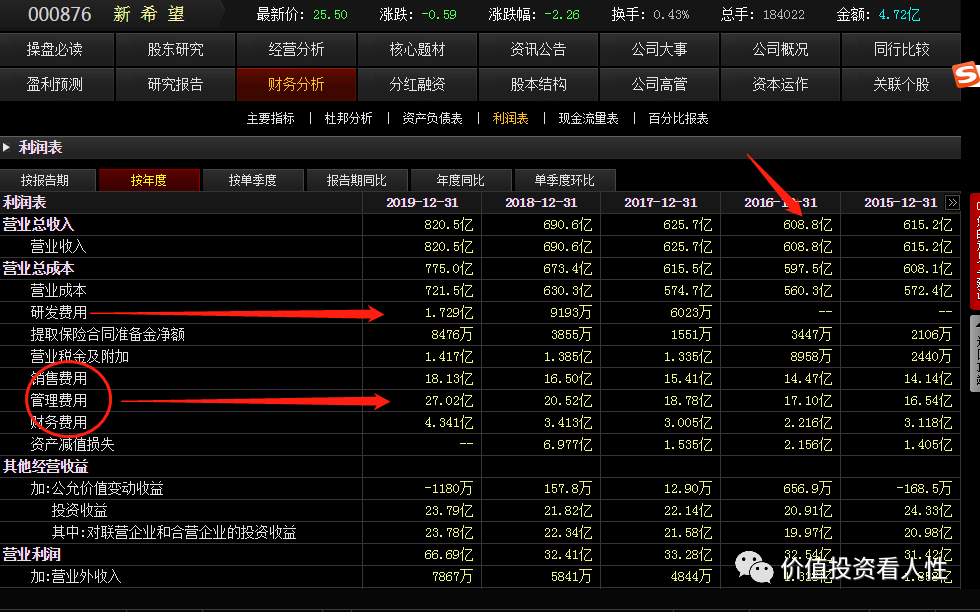Select 提取保险合同准备金净额 row label
Screen dimensions: 980x612
[x=108, y=334]
